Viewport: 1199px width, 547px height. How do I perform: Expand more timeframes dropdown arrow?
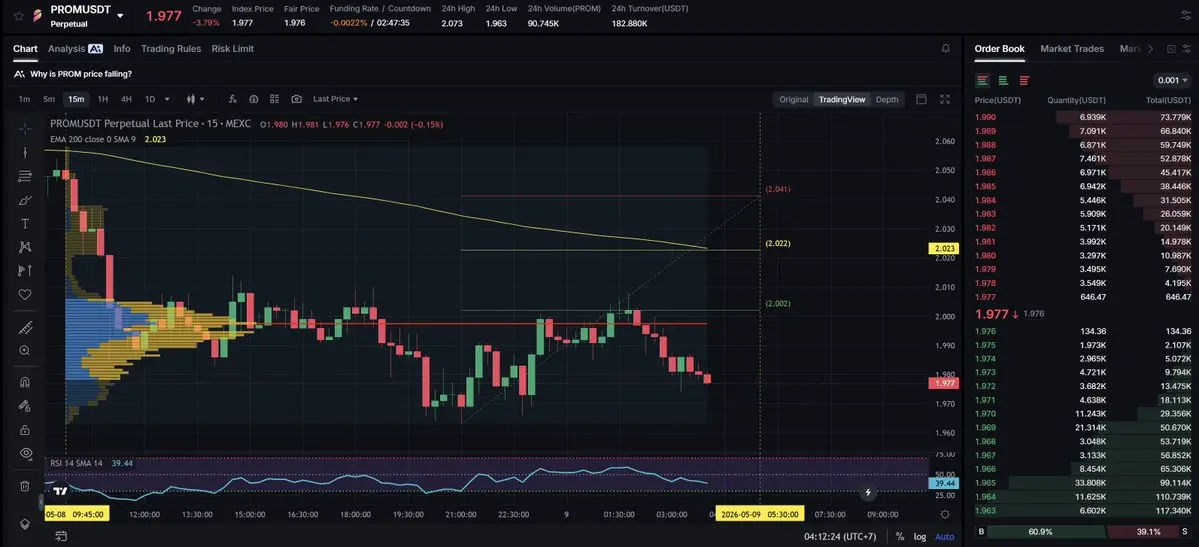tap(167, 99)
